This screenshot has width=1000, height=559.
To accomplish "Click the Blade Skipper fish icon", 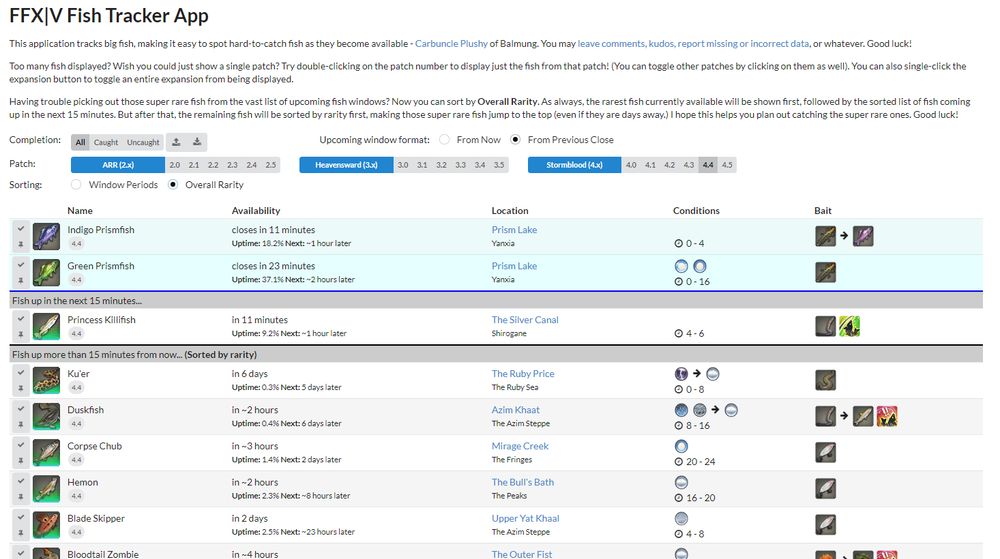I will [x=47, y=525].
